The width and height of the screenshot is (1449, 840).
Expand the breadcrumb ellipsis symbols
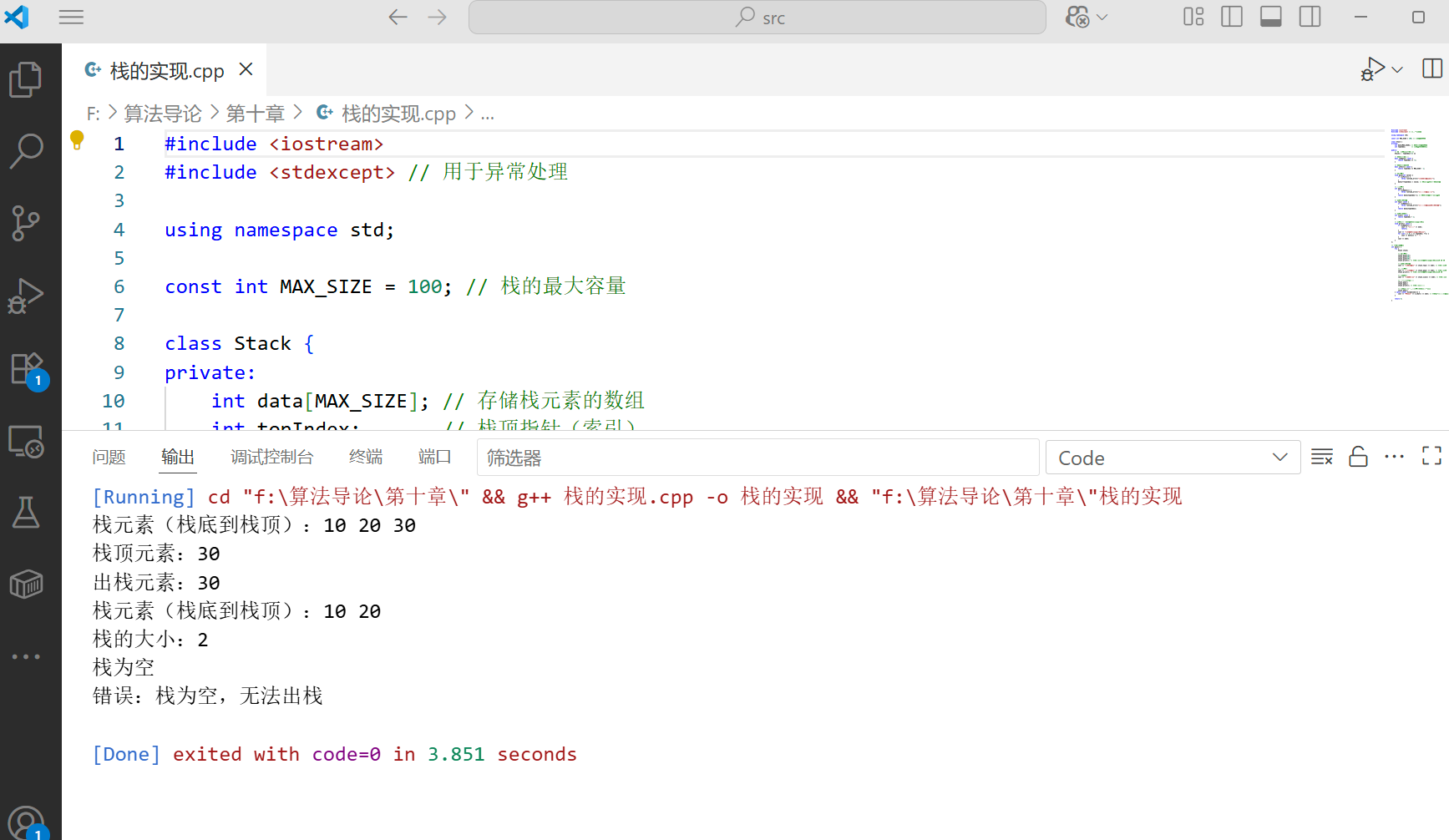[488, 114]
